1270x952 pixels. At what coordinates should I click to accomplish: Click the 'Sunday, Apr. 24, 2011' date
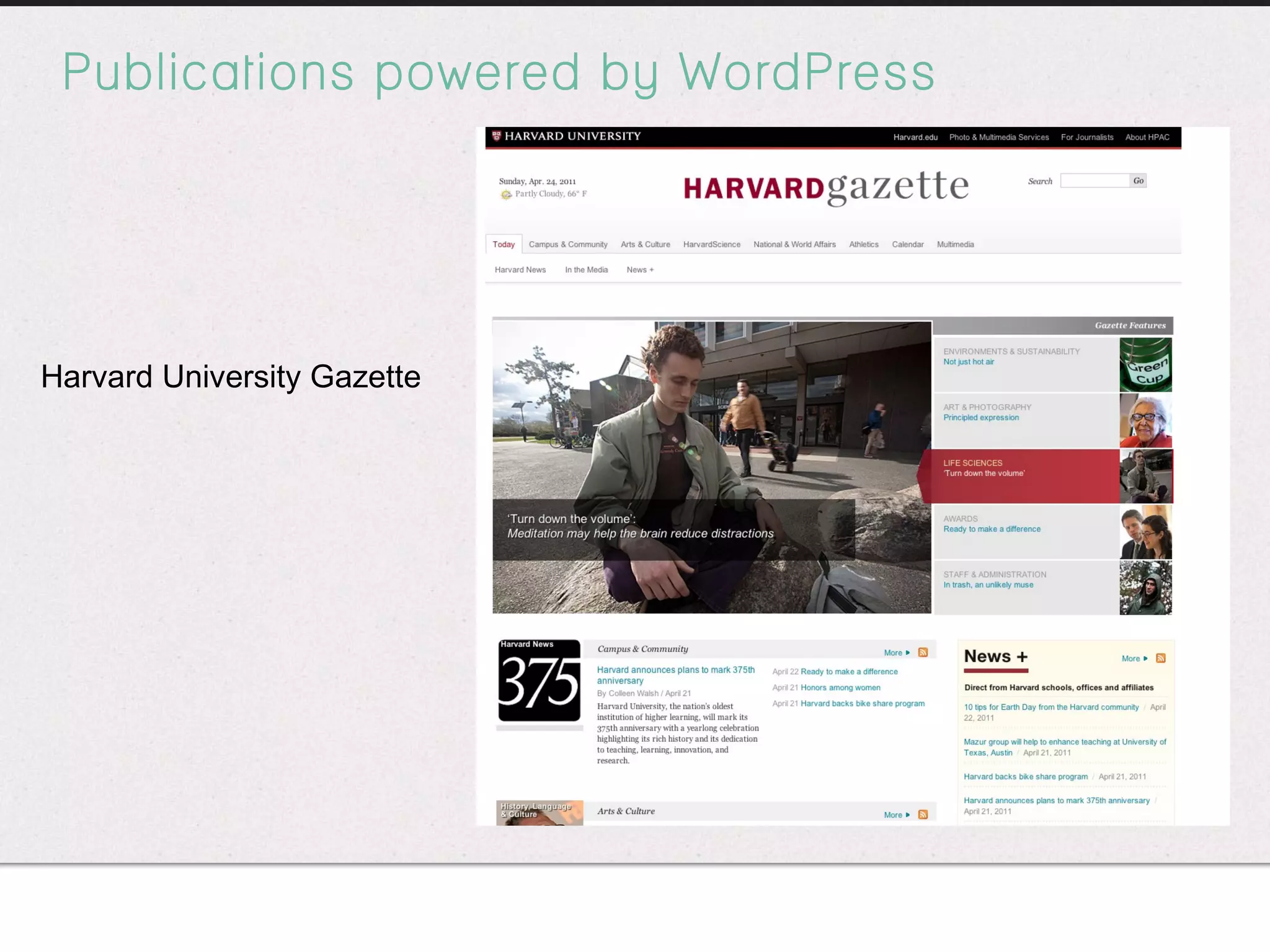(538, 182)
